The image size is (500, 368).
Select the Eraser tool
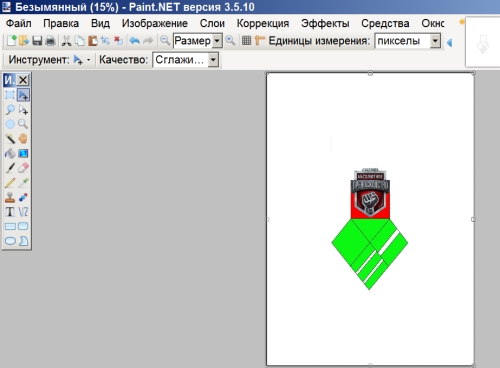(23, 168)
